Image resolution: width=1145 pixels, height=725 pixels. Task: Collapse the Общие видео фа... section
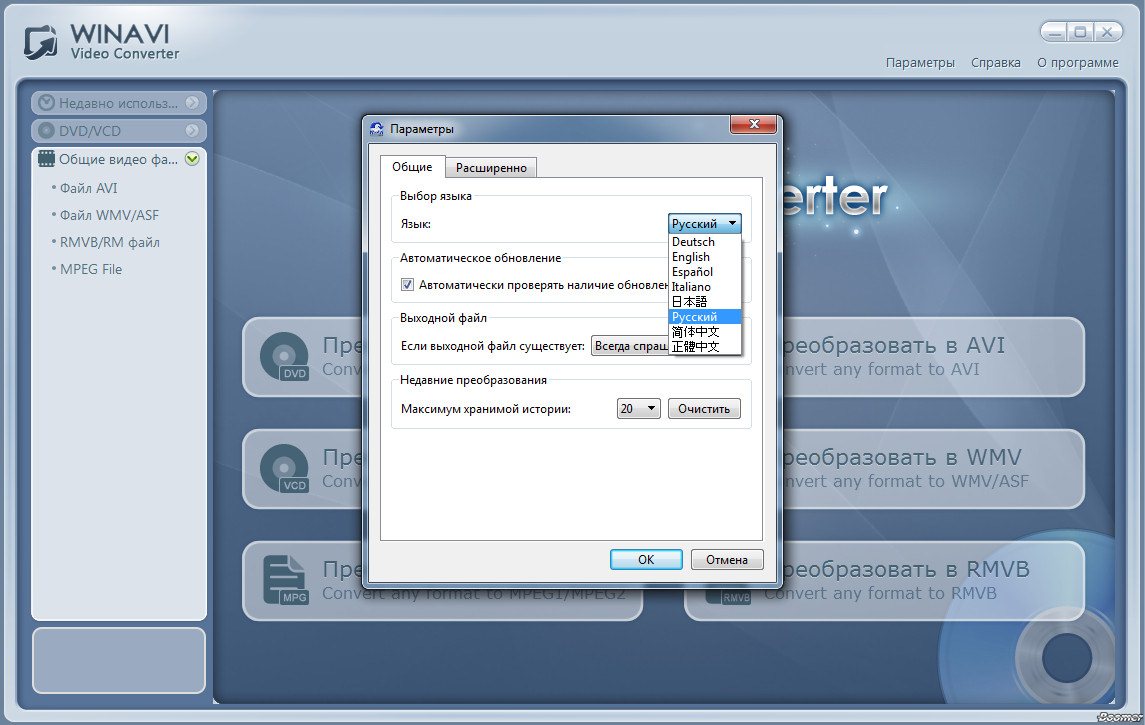[192, 158]
